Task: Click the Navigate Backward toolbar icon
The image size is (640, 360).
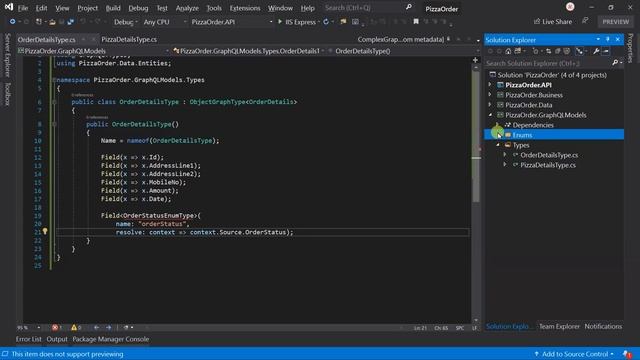Action: (x=13, y=22)
